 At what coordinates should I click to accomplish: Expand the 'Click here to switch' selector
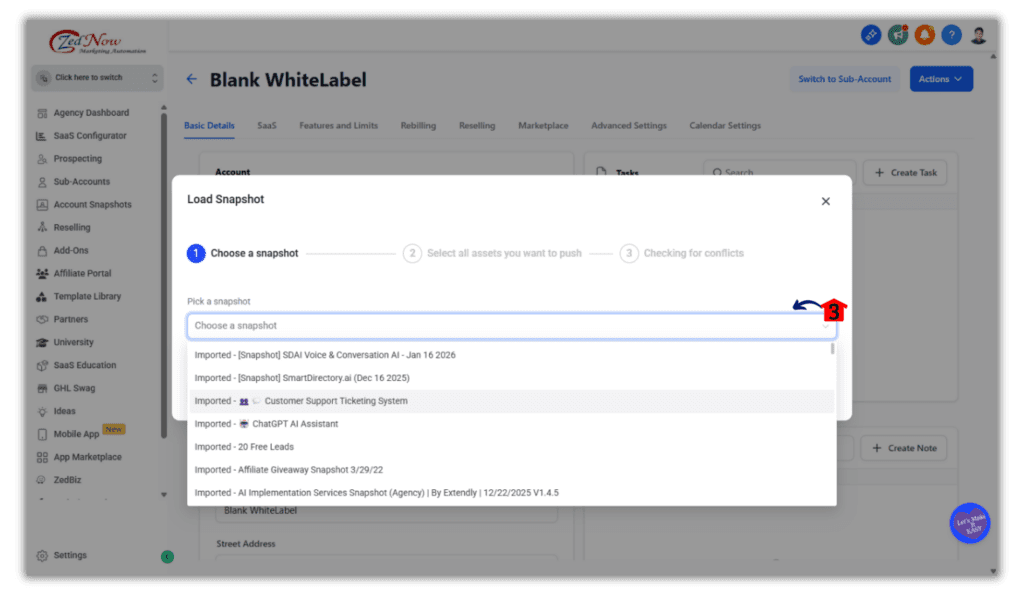(96, 77)
